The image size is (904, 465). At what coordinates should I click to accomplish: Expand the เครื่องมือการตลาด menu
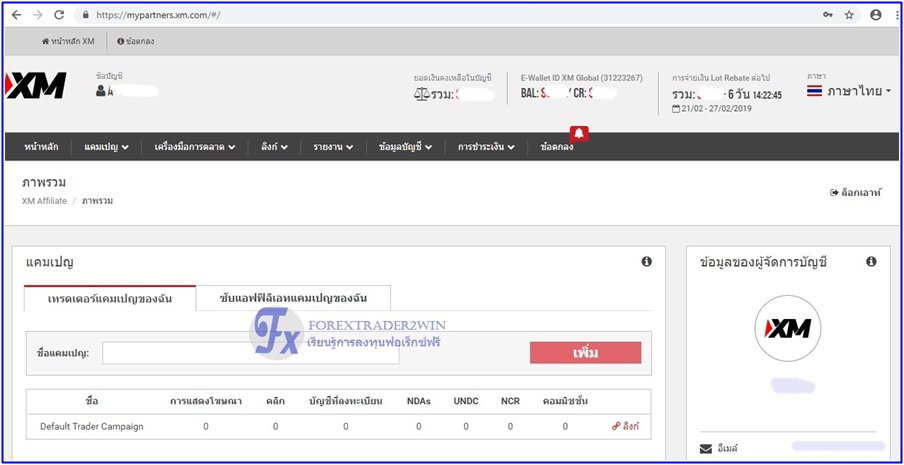[195, 147]
